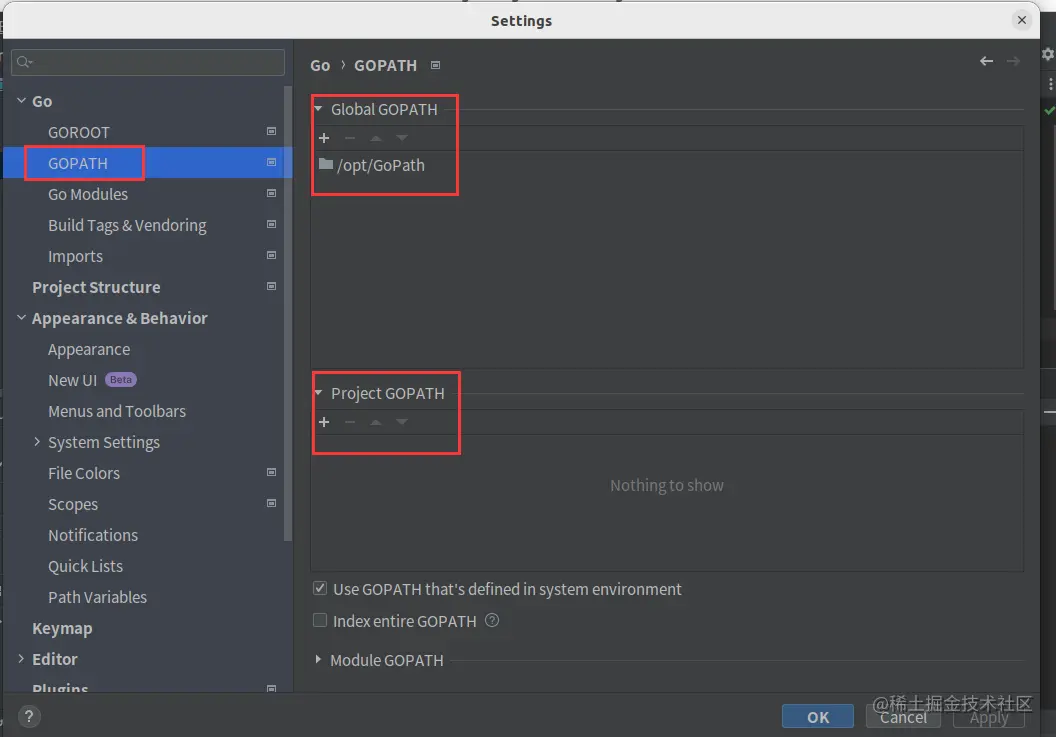Image resolution: width=1056 pixels, height=737 pixels.
Task: Open help for Index entire GOPATH
Action: 492,620
